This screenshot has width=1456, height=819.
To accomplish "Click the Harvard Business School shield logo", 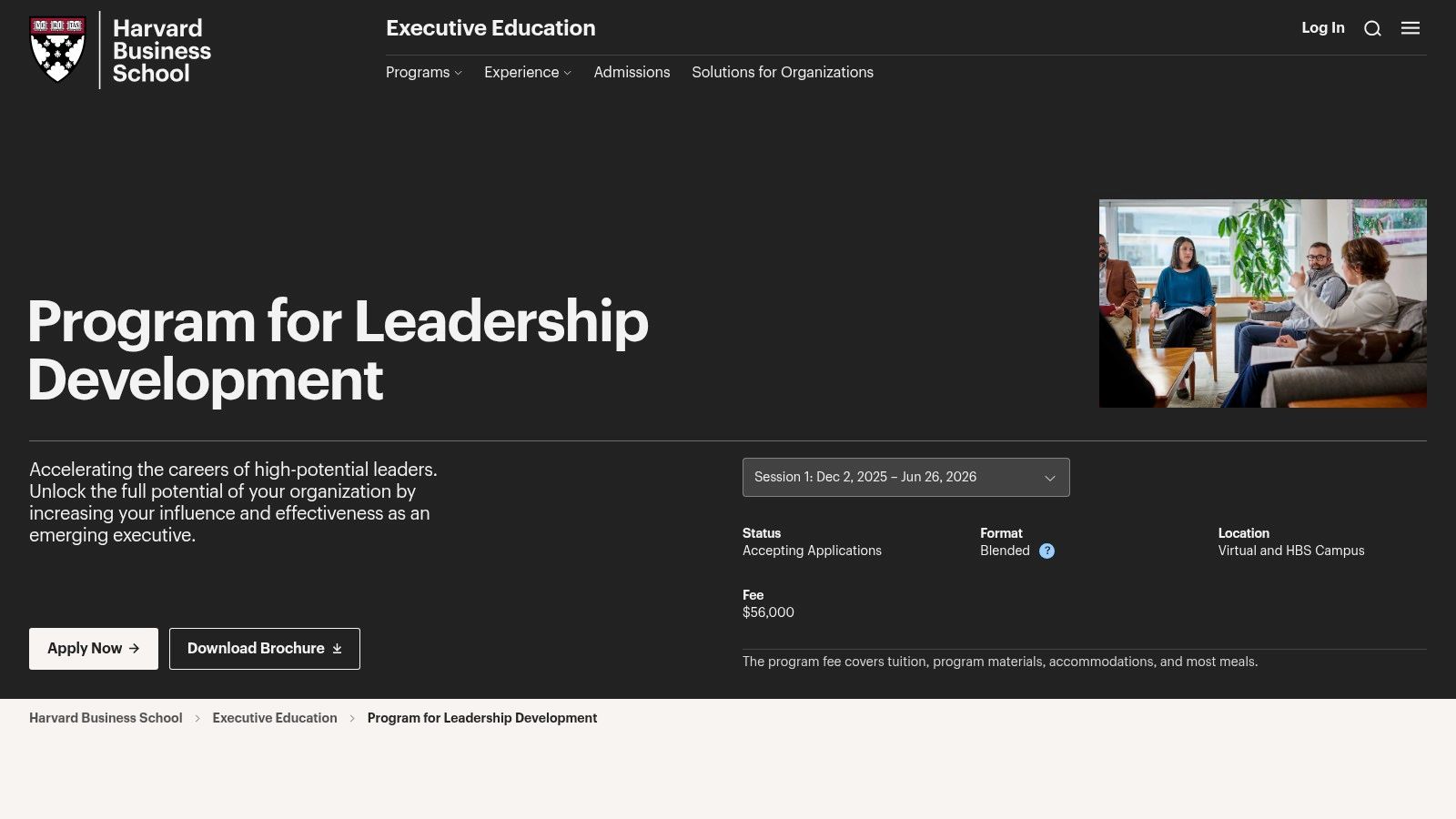I will tap(57, 49).
